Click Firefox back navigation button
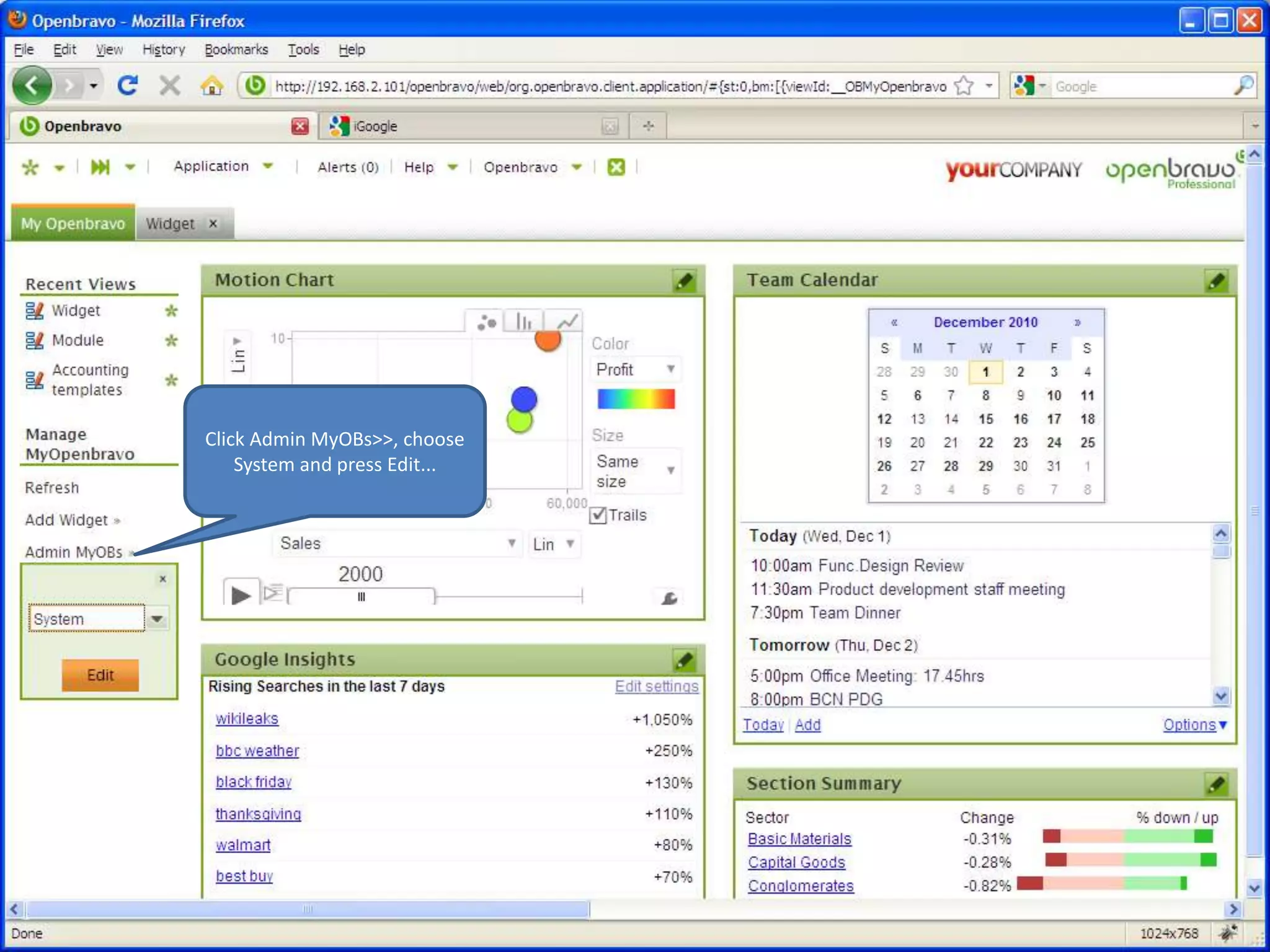 [x=32, y=86]
